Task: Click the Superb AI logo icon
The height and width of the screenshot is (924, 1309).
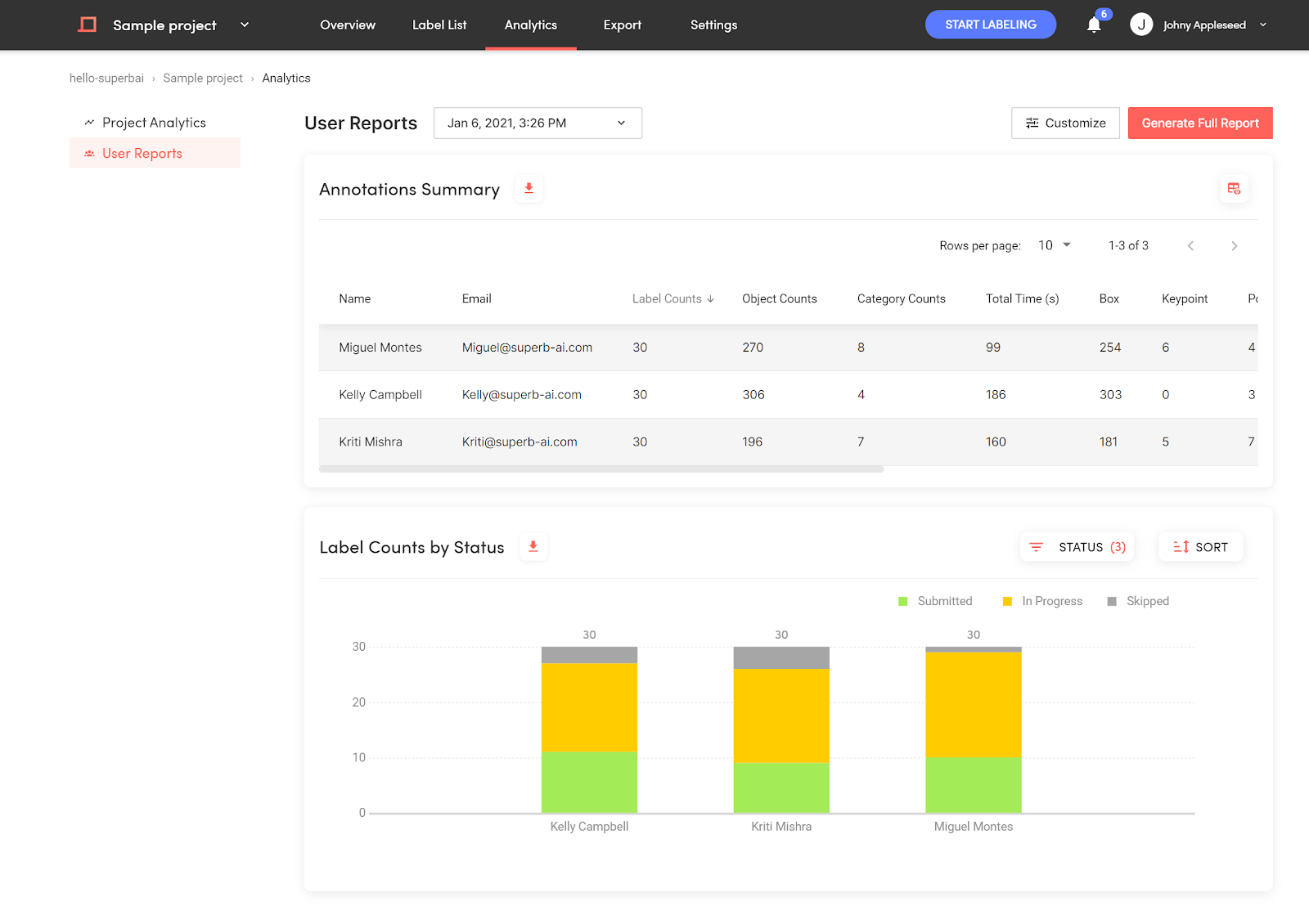Action: click(x=88, y=25)
